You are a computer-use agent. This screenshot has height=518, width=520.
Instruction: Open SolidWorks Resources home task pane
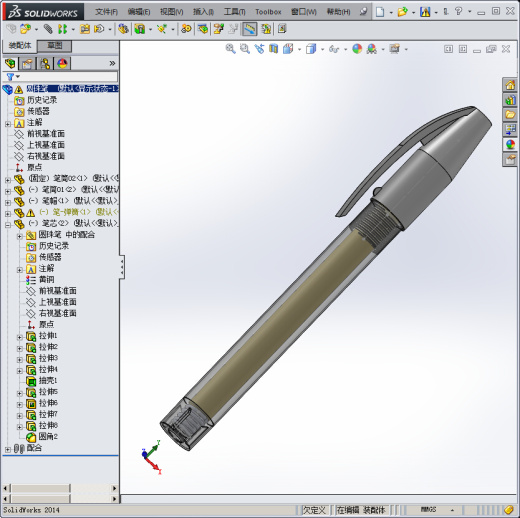510,85
